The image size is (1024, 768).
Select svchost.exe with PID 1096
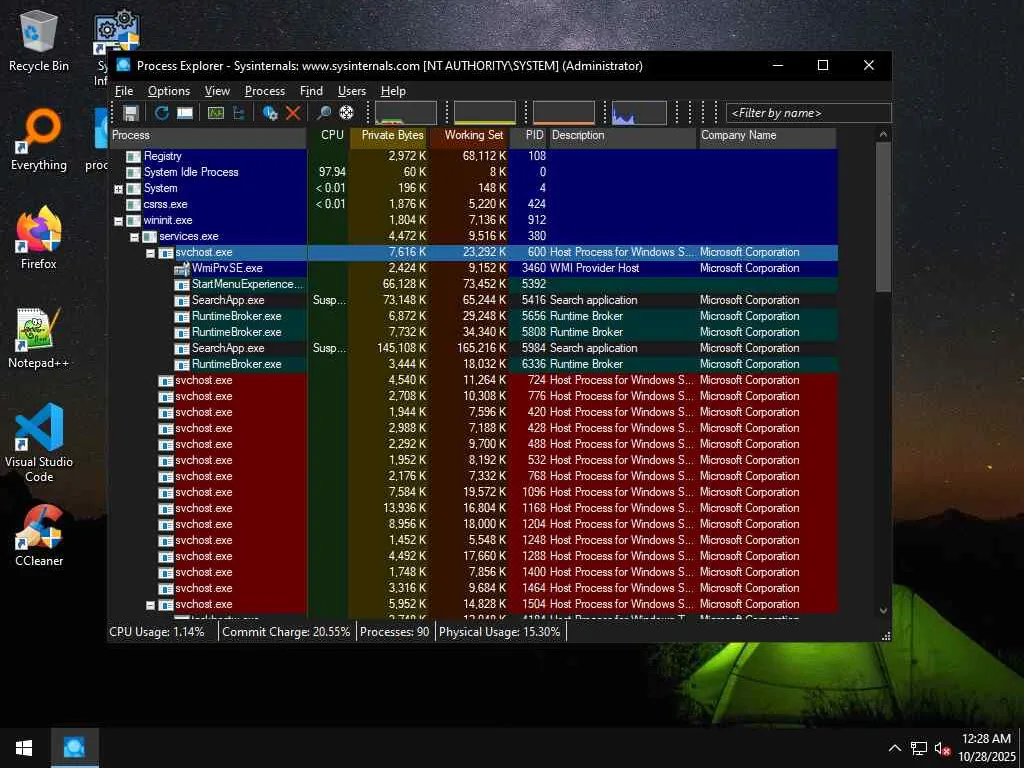(x=473, y=492)
